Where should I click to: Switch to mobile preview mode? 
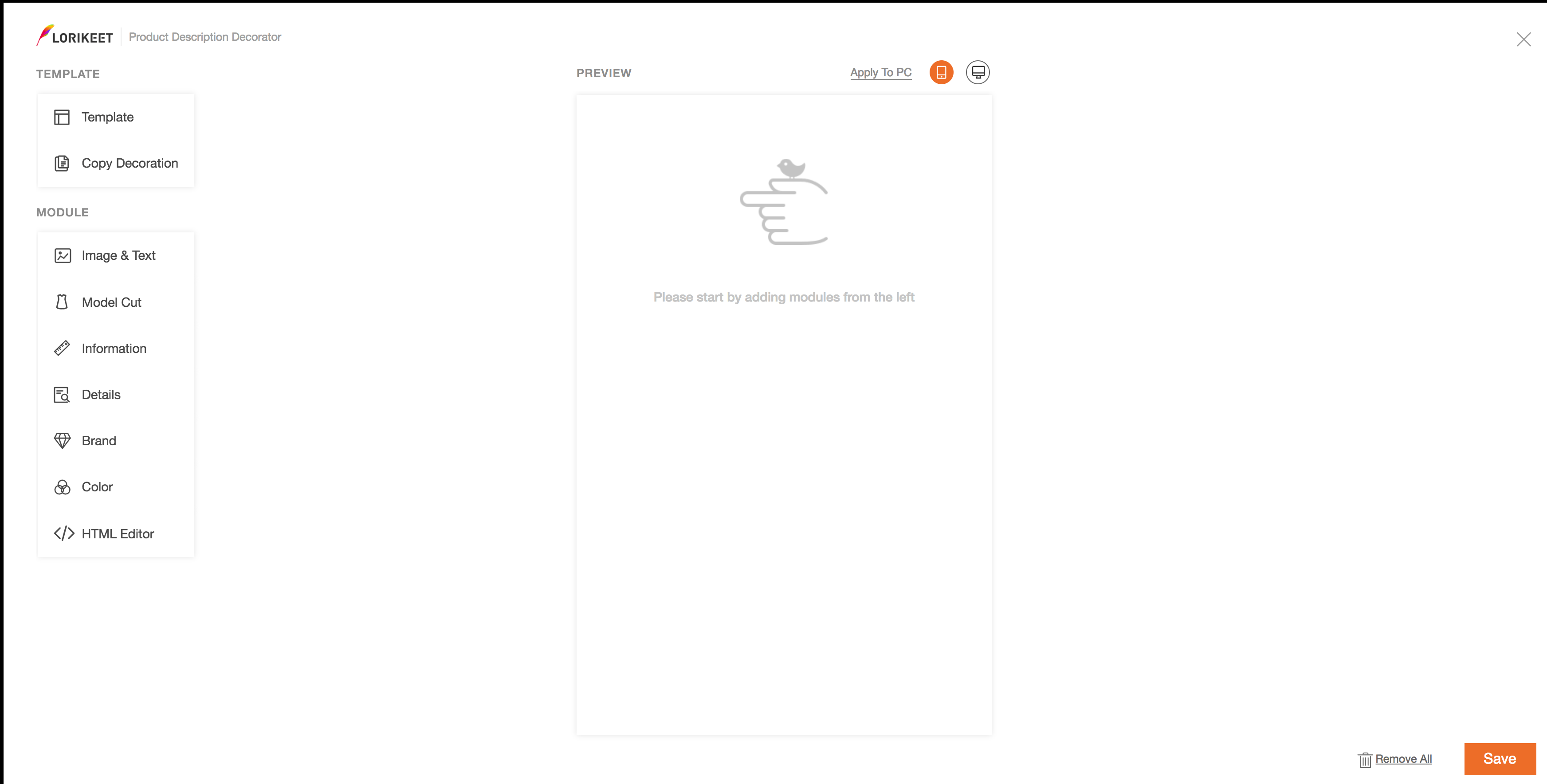coord(941,72)
